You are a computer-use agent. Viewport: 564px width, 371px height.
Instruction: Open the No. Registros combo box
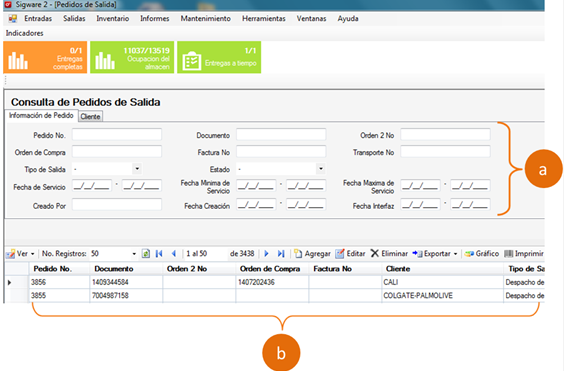point(114,254)
